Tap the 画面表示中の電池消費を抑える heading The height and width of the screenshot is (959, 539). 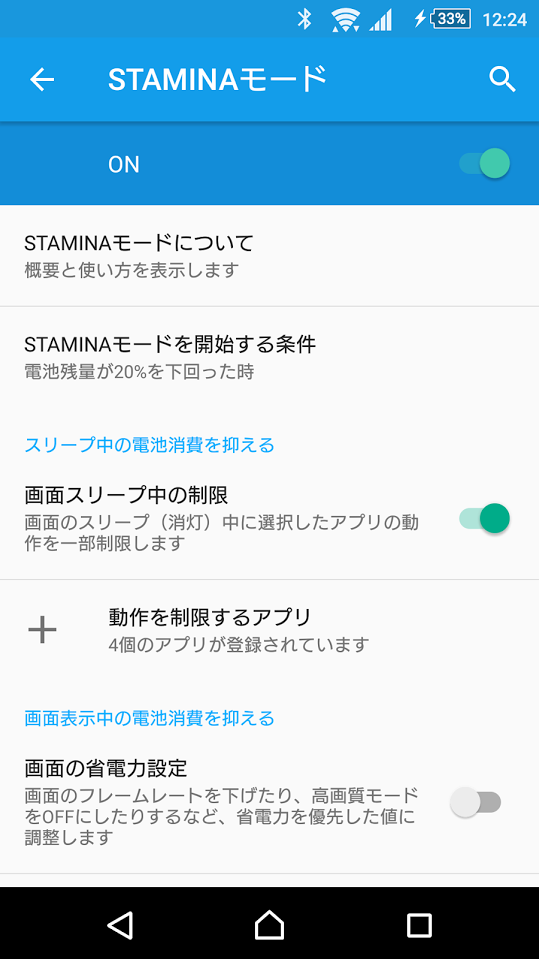pos(149,717)
